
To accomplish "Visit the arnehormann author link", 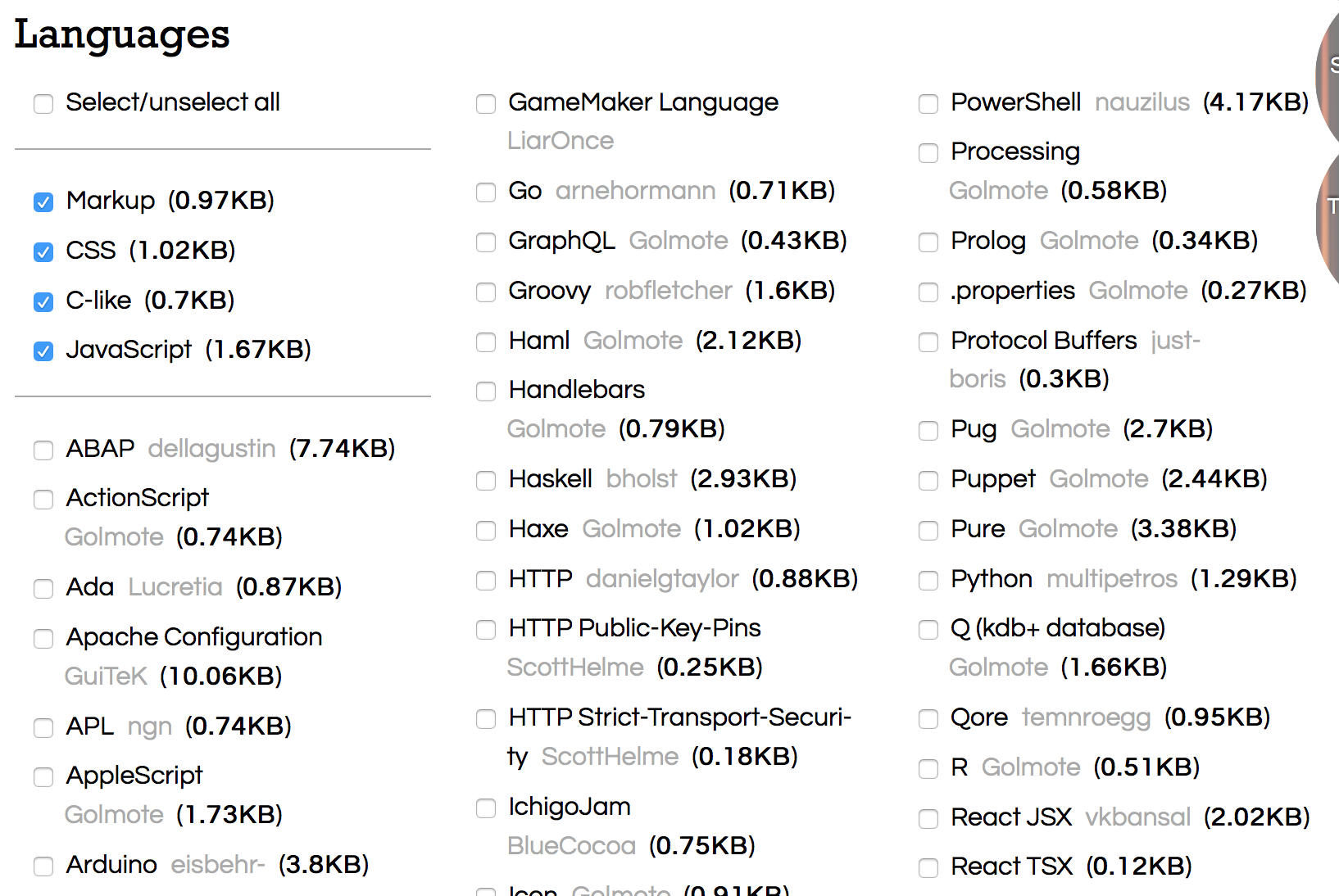I will coord(635,191).
